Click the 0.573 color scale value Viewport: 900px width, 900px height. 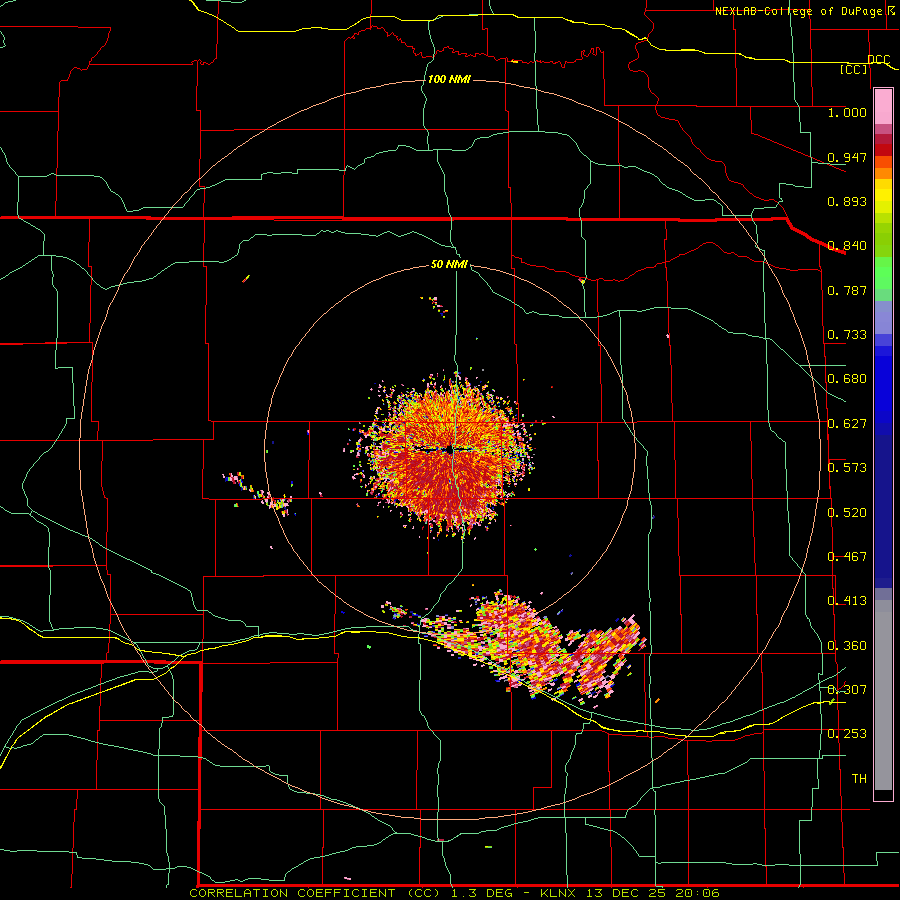847,468
